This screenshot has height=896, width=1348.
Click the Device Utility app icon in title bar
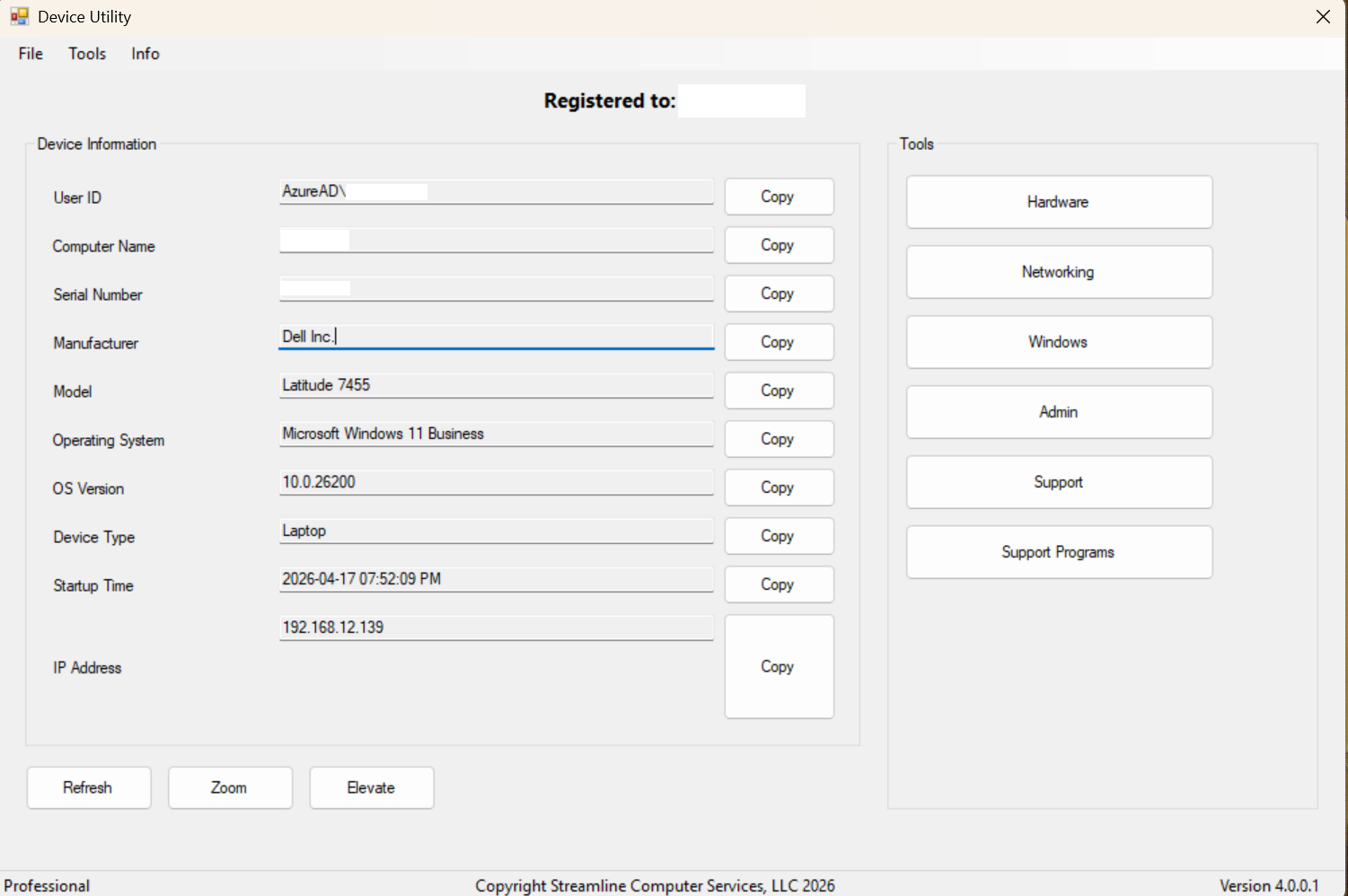pyautogui.click(x=19, y=16)
